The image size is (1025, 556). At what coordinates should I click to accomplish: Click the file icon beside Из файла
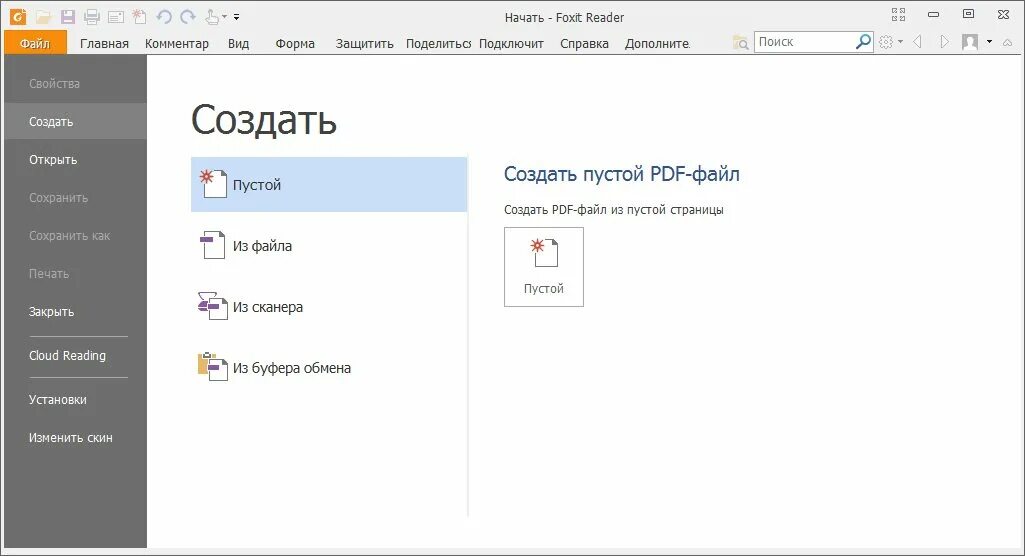[x=212, y=245]
